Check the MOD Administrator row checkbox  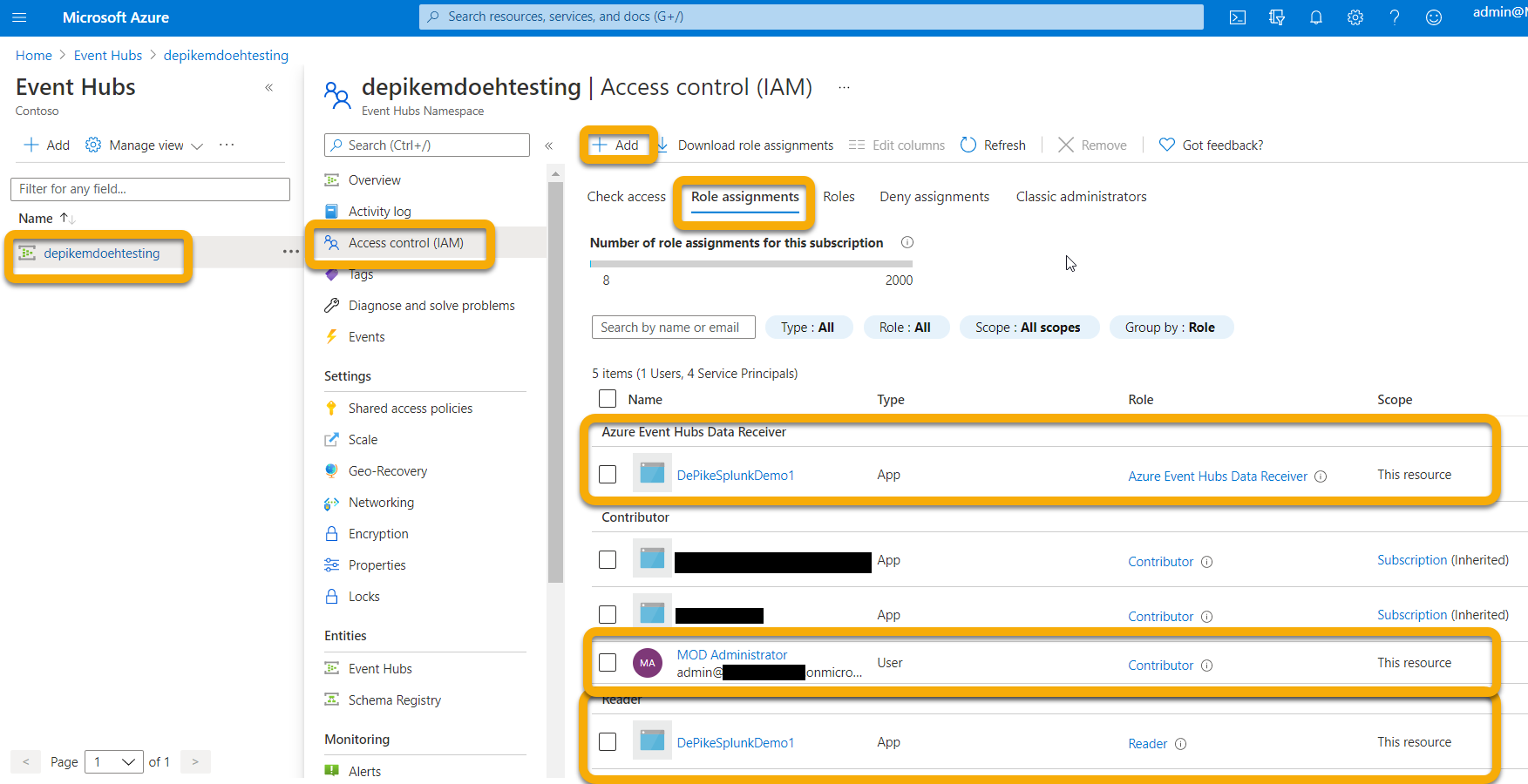[x=608, y=663]
